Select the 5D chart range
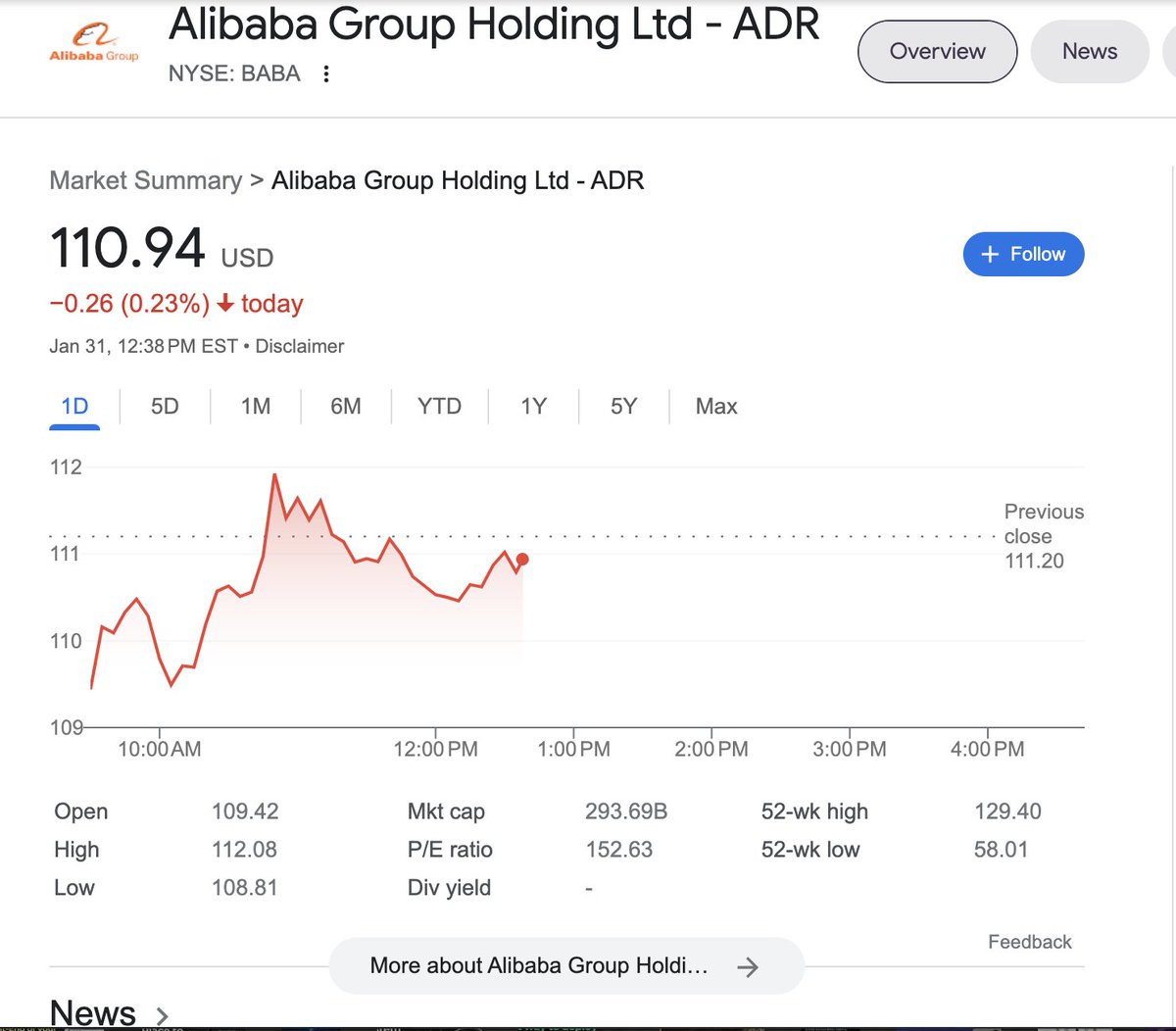 click(165, 407)
